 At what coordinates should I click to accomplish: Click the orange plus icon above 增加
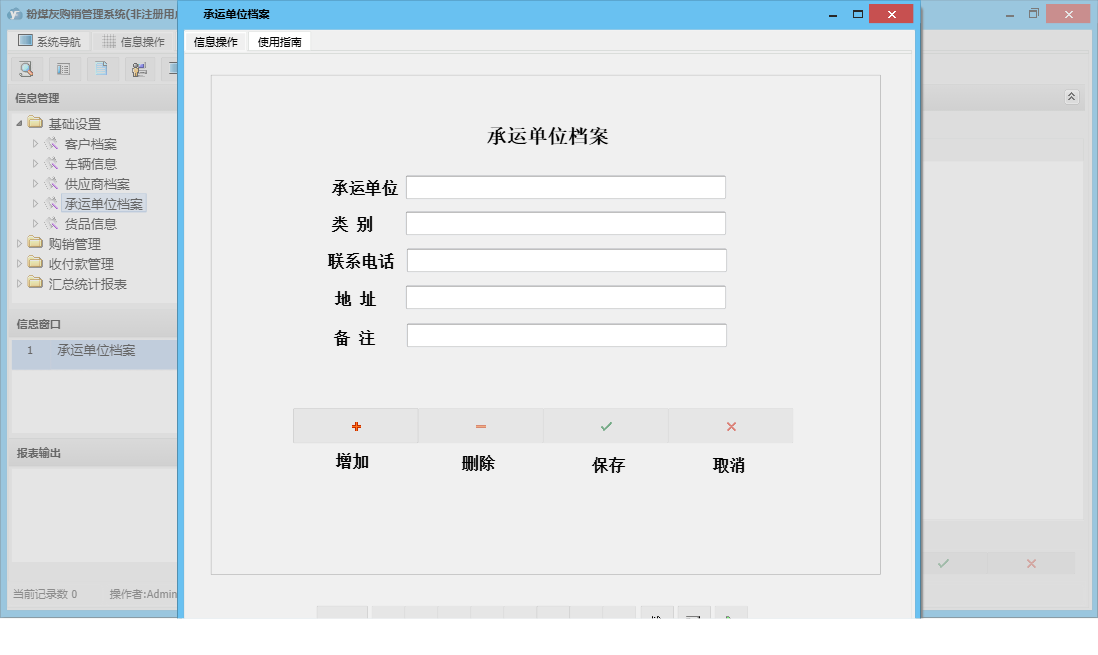point(356,425)
